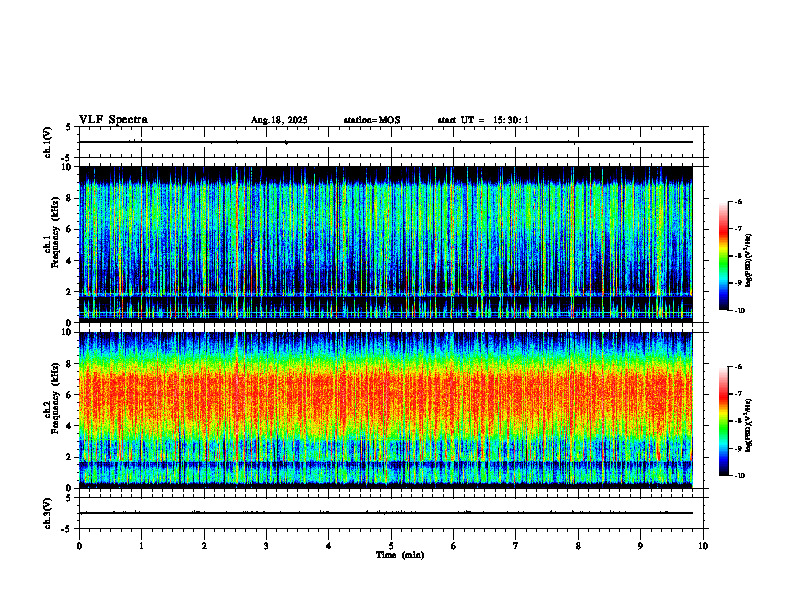Click ch.1 frequency axis tick "4"
This screenshot has width=792, height=612.
pos(70,261)
